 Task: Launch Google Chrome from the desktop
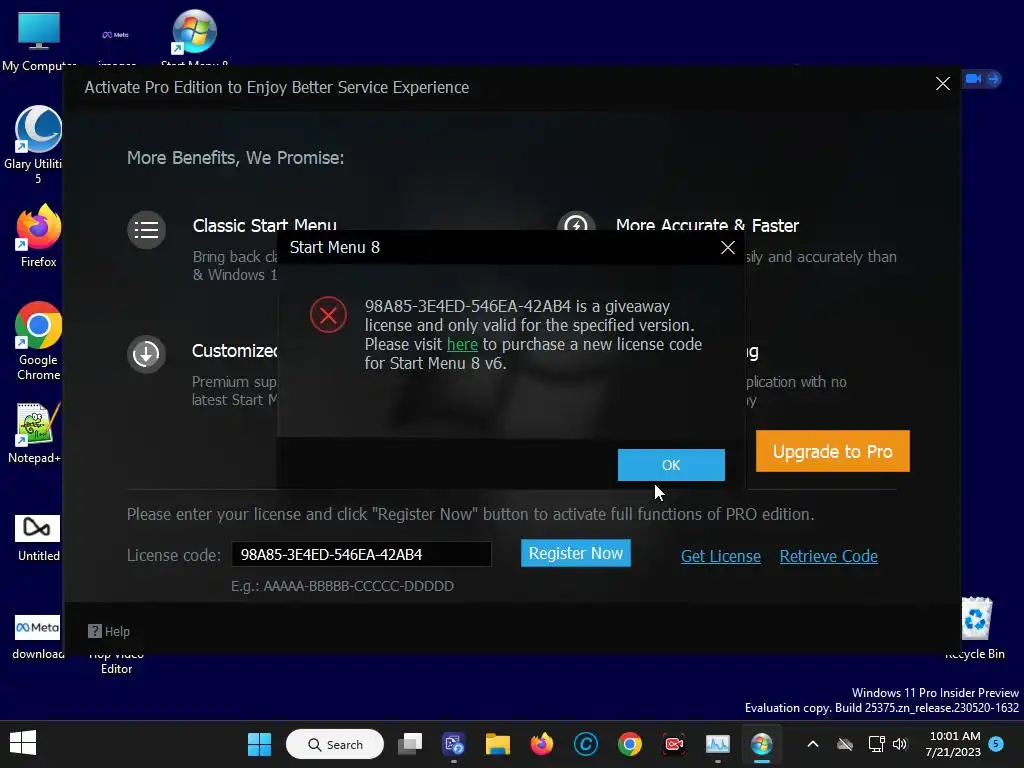[39, 341]
